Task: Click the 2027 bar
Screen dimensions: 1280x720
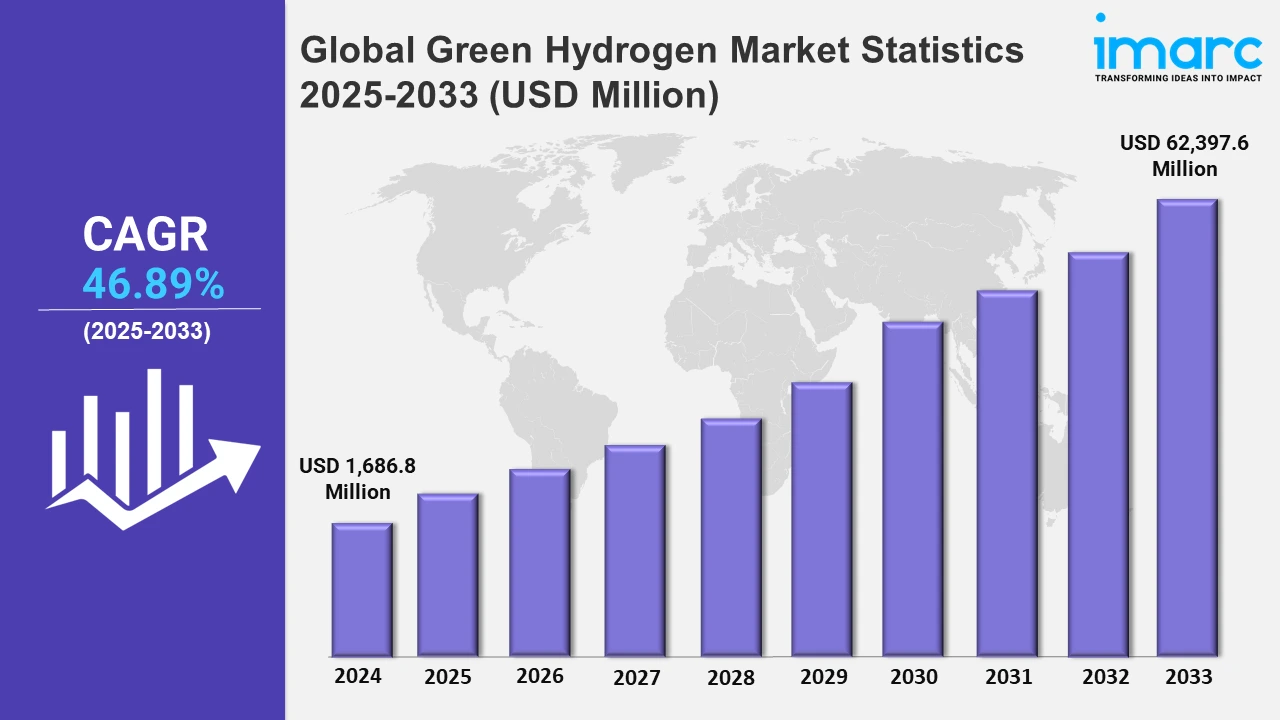Action: tap(635, 551)
